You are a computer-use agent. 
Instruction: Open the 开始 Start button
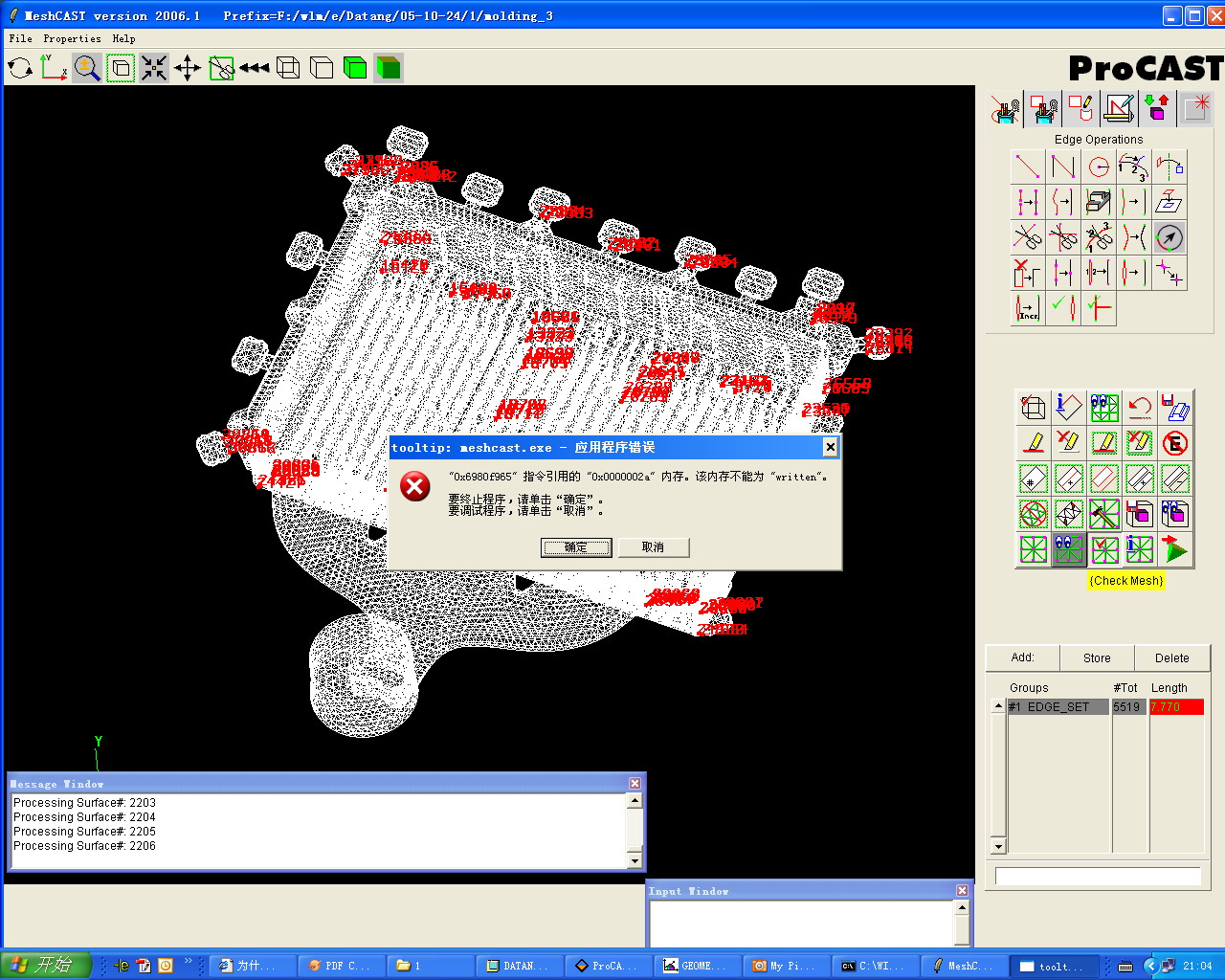tap(45, 966)
